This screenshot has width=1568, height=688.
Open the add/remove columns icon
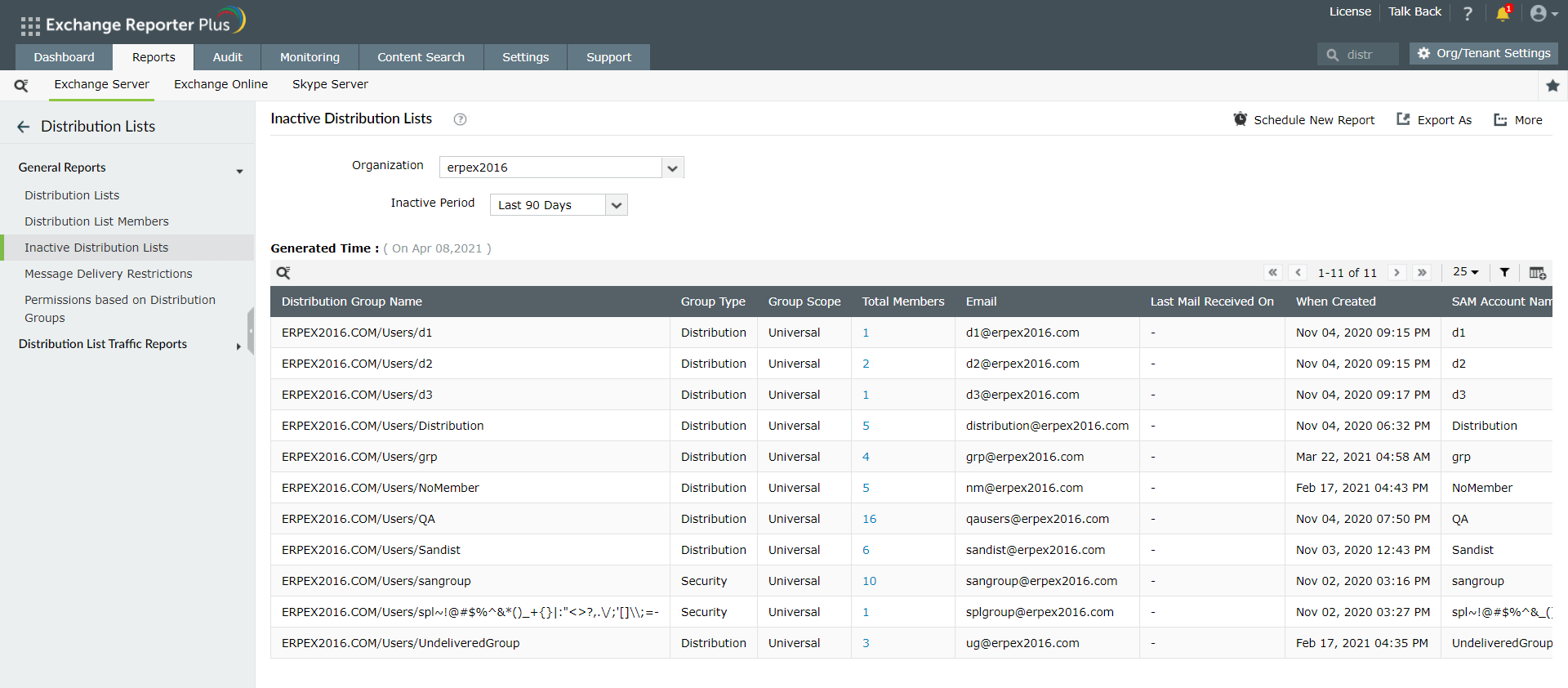click(1537, 273)
